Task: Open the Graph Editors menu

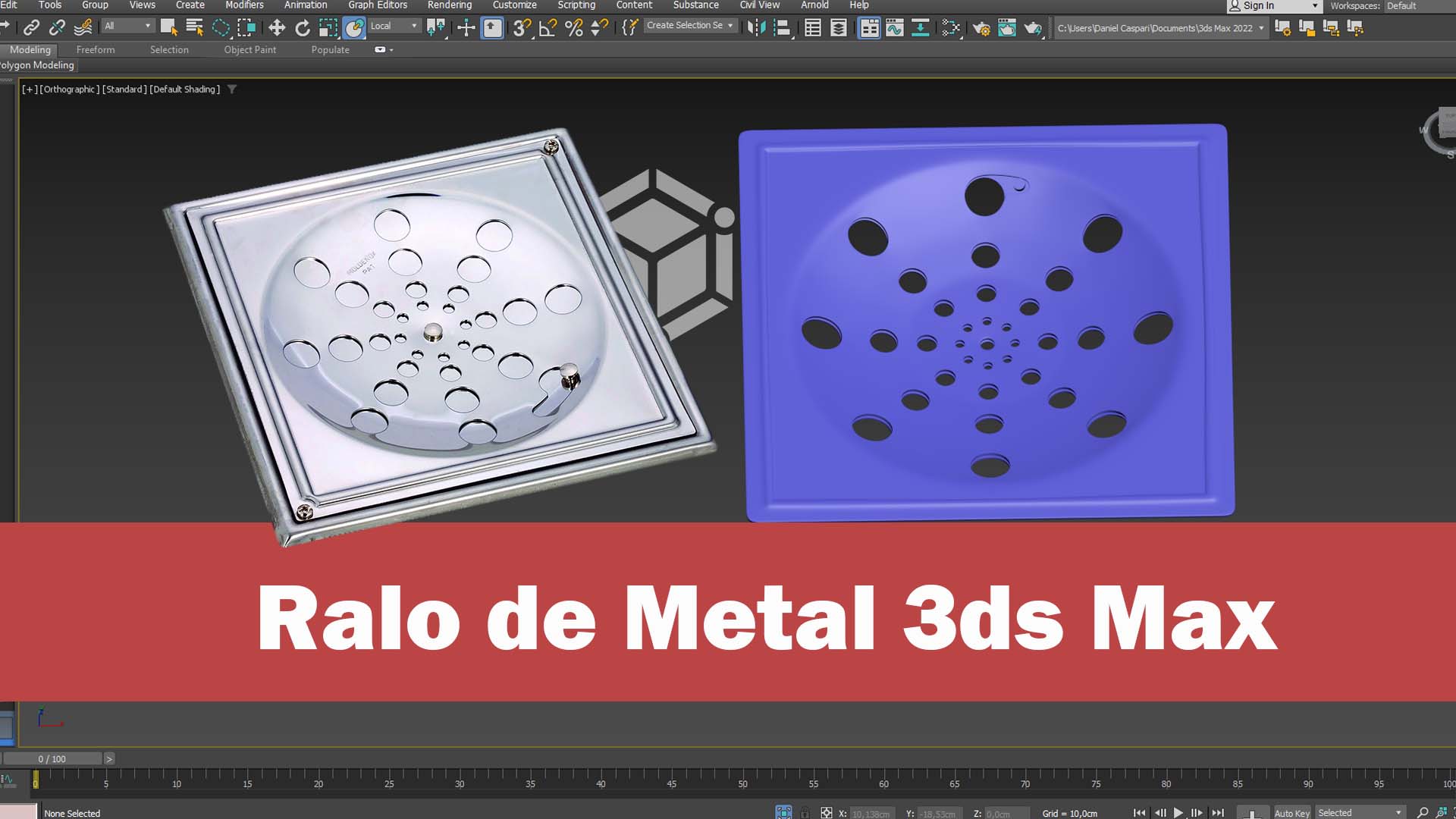Action: point(378,5)
